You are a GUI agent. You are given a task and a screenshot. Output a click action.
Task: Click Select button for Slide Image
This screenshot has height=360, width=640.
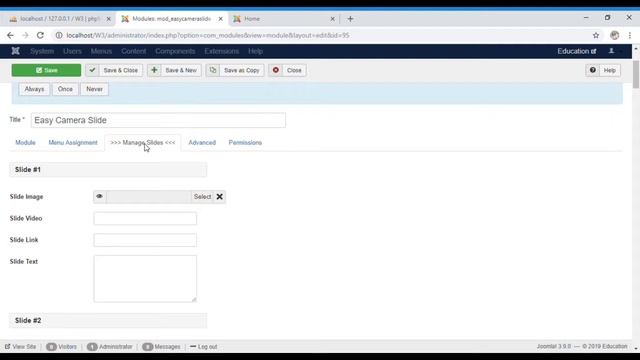[x=202, y=197]
